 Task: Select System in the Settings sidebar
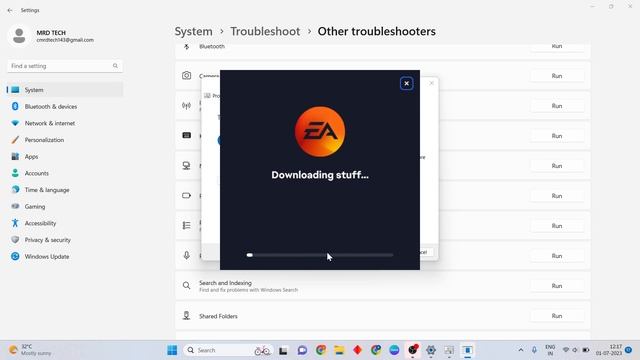[x=64, y=90]
